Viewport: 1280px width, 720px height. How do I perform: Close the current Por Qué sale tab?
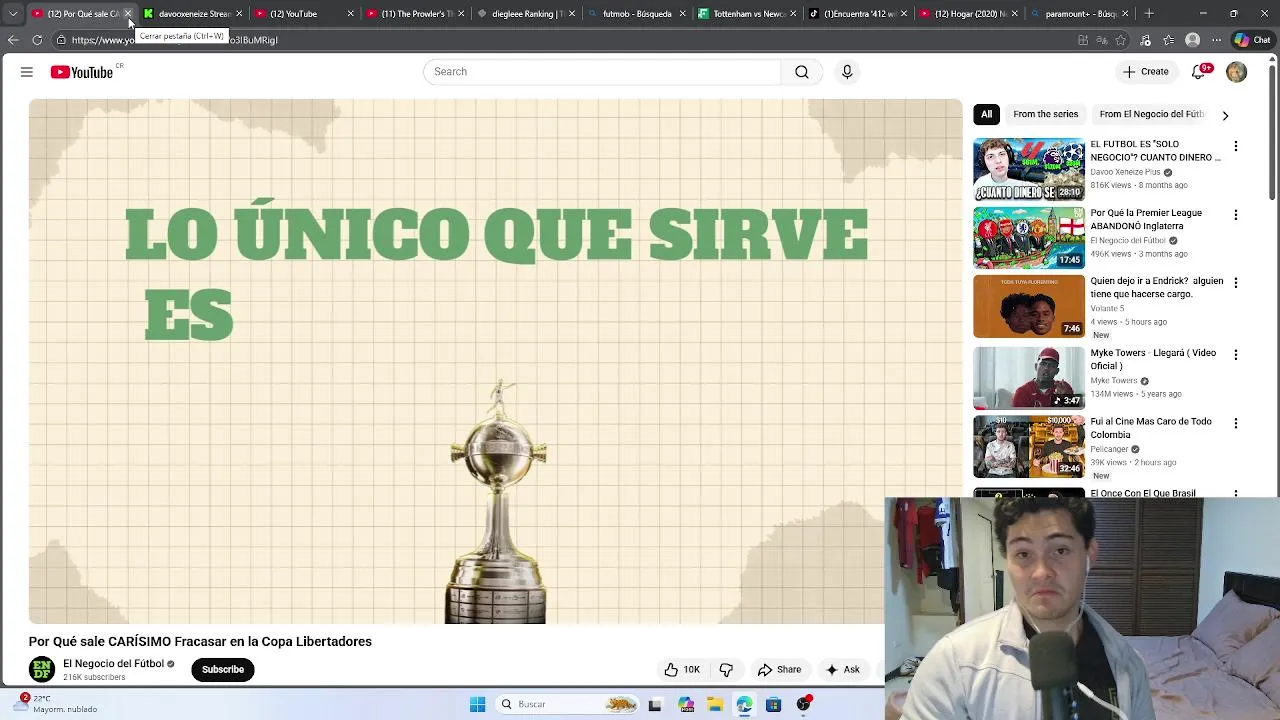[x=128, y=14]
